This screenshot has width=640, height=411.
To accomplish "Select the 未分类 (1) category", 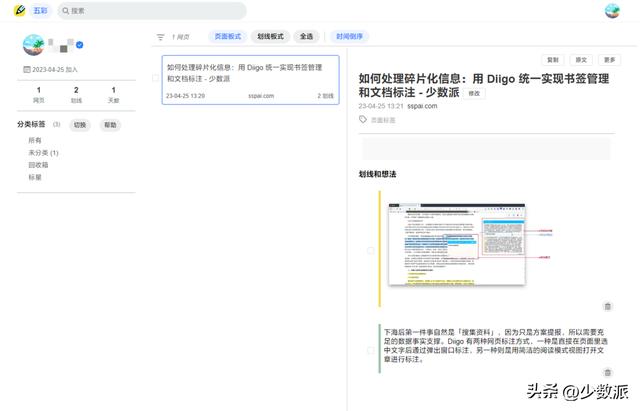I will point(43,153).
